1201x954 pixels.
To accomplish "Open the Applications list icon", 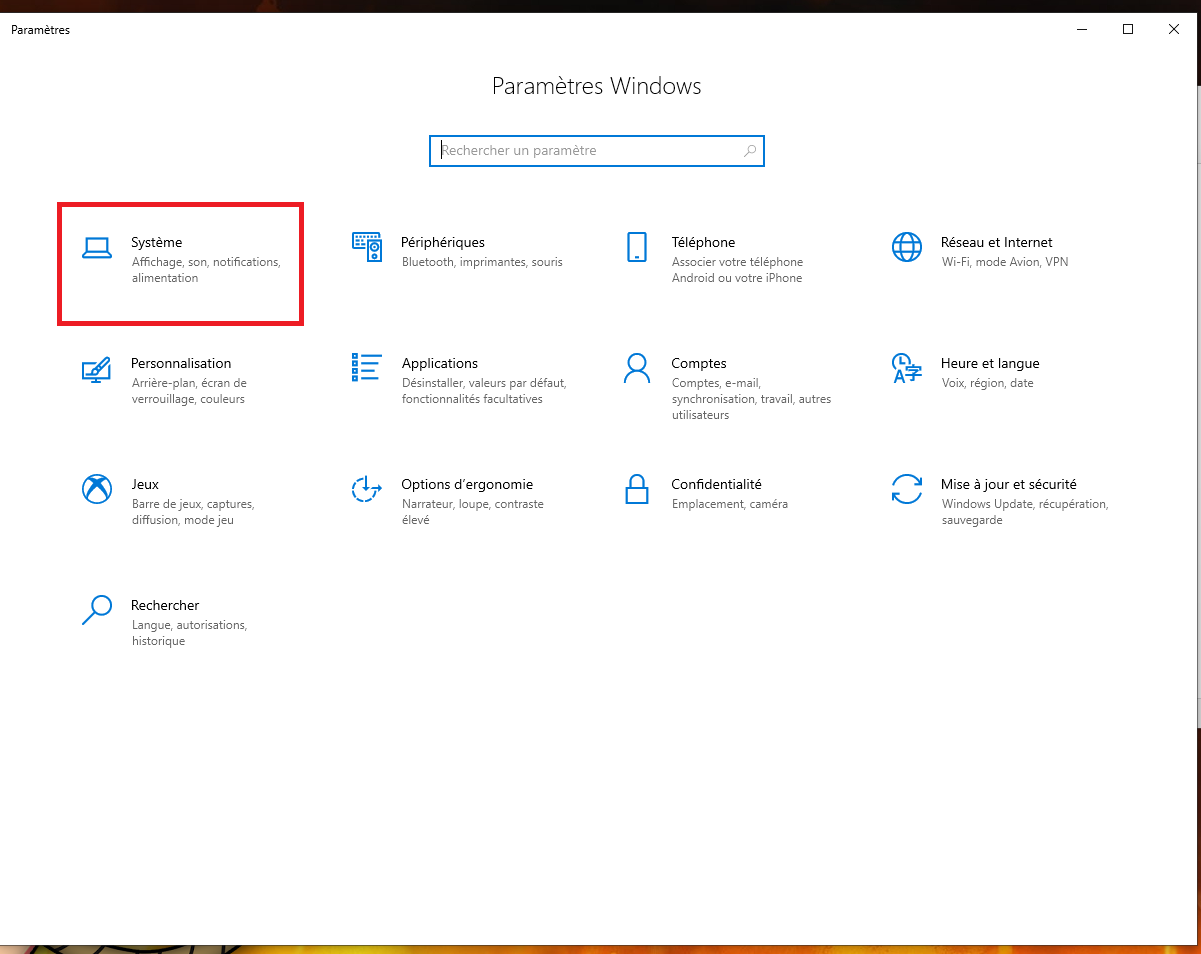I will coord(367,367).
